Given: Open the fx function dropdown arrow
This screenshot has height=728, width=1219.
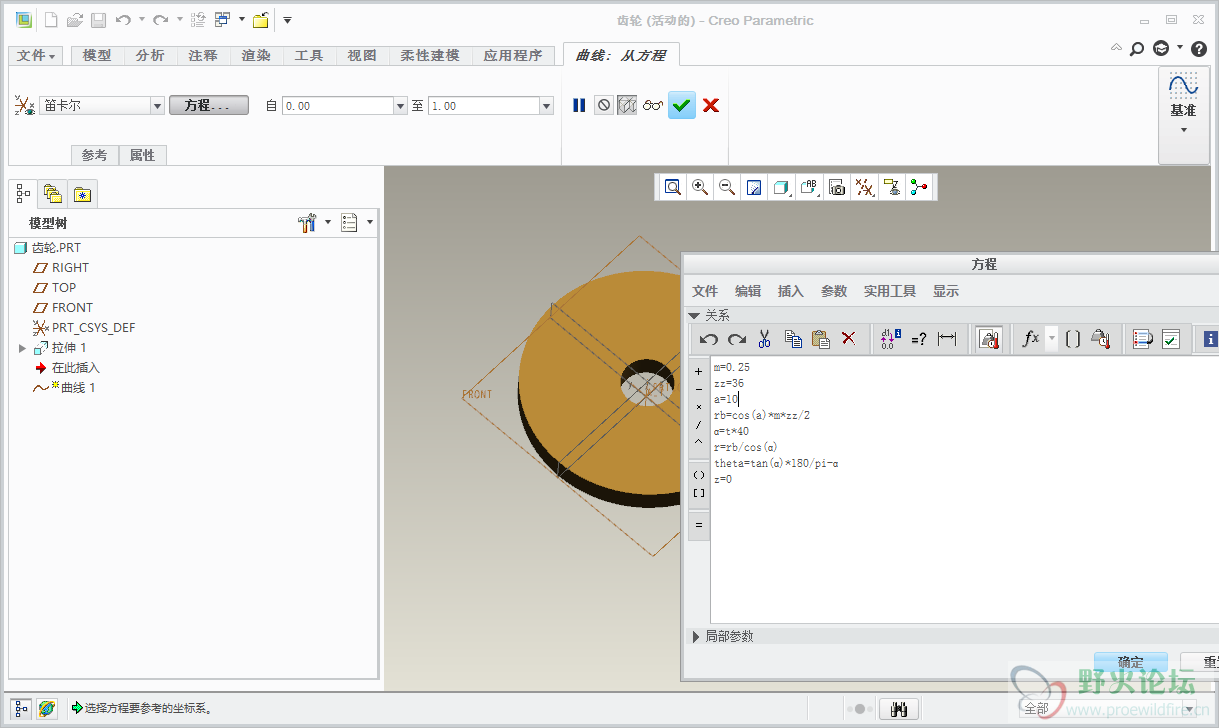Looking at the screenshot, I should 1051,339.
